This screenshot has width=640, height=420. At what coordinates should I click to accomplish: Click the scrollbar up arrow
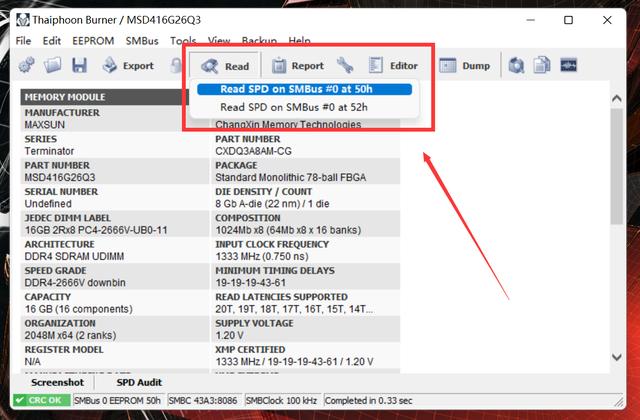coord(617,98)
